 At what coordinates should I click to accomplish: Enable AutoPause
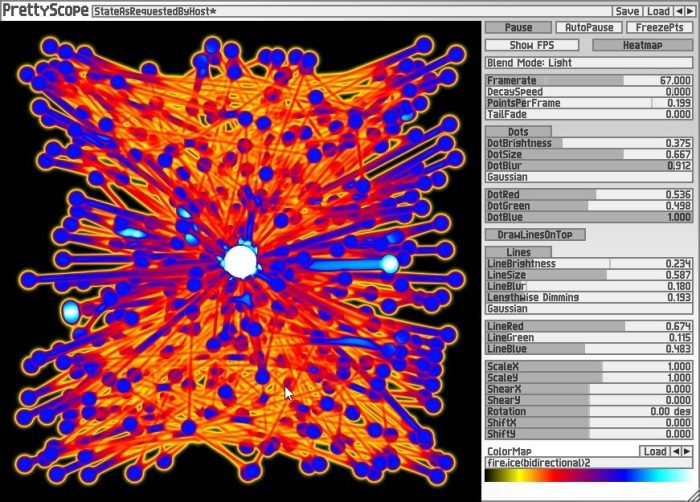[x=589, y=27]
